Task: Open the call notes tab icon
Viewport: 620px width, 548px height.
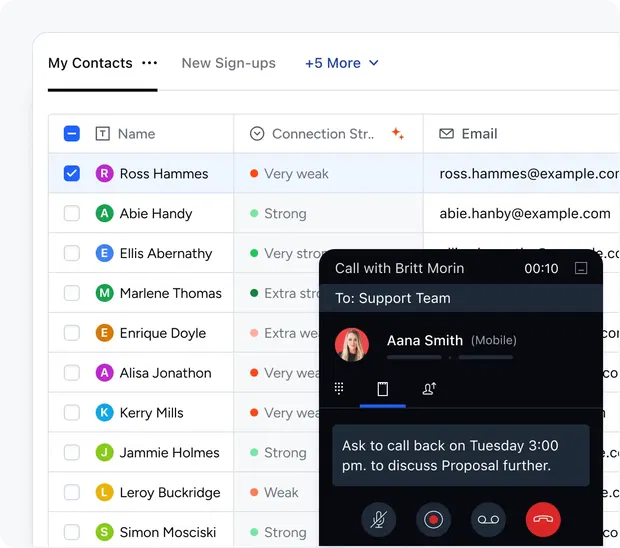Action: pyautogui.click(x=382, y=389)
